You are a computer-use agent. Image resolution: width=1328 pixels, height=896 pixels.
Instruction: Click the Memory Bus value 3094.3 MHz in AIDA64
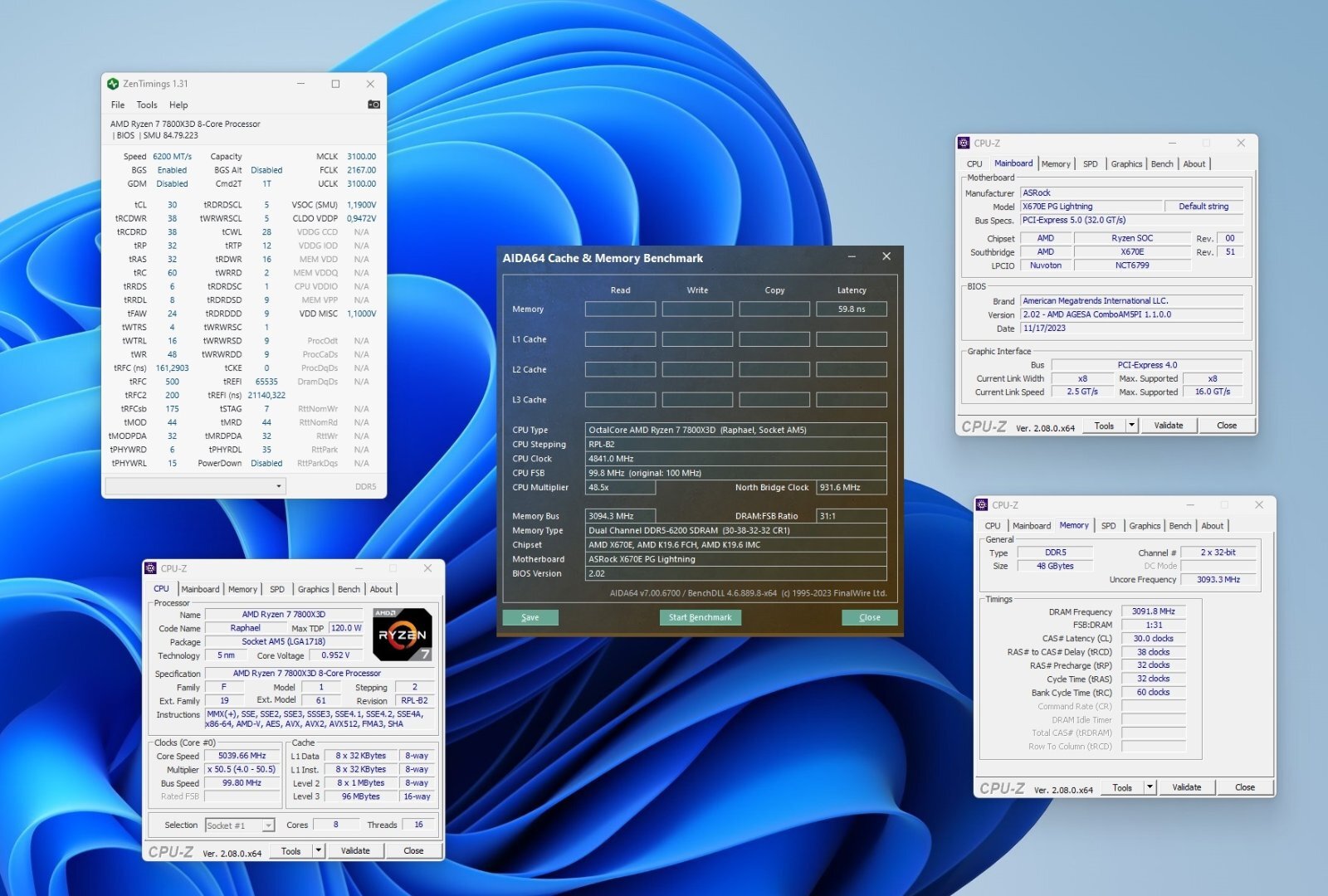pos(620,516)
